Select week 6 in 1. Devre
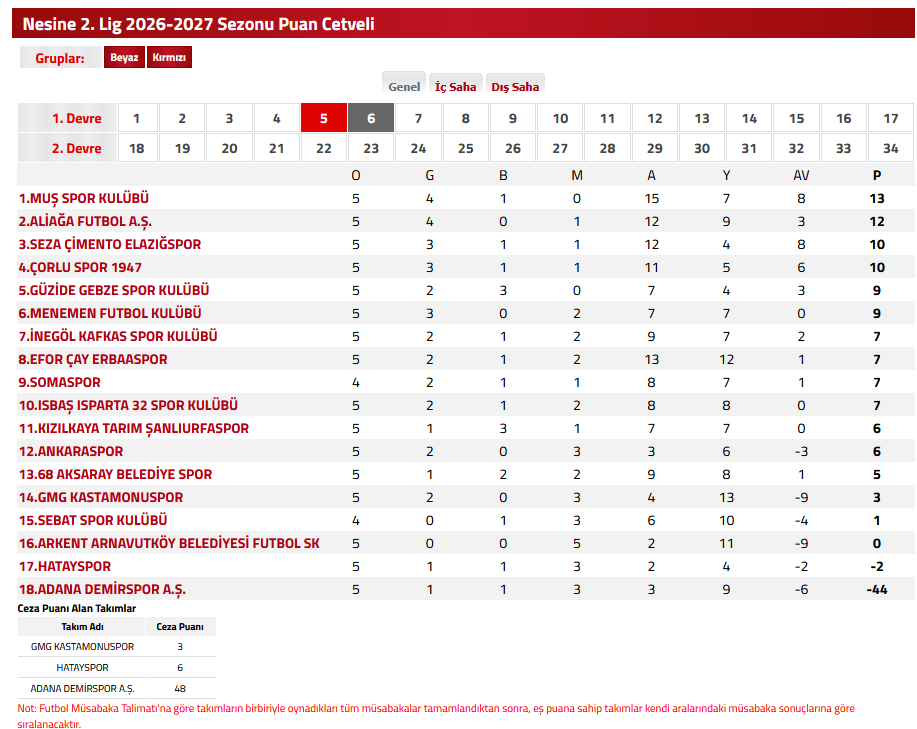This screenshot has width=917, height=729. (371, 118)
